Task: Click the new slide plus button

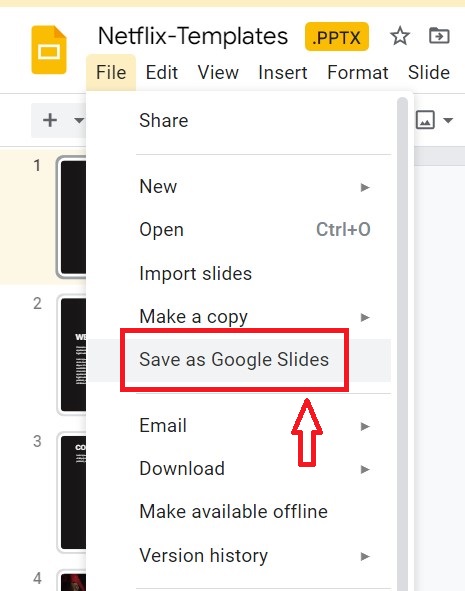Action: pos(50,121)
